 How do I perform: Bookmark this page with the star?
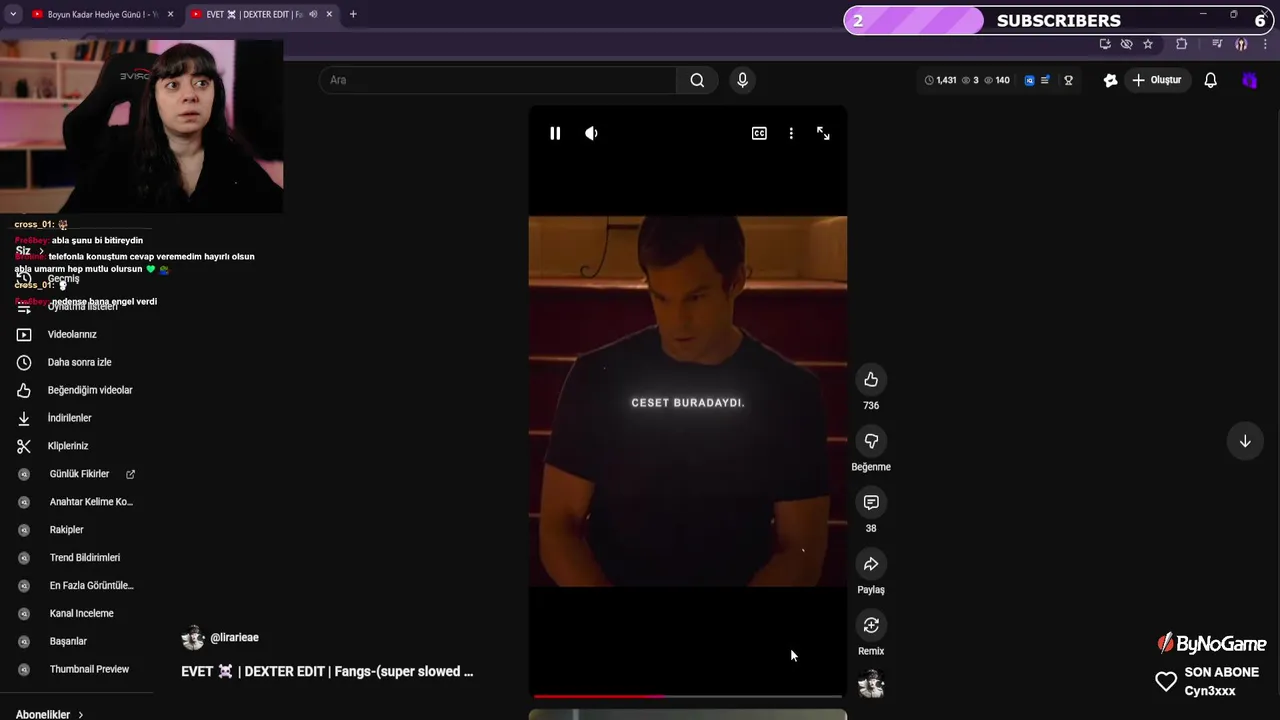click(1148, 44)
